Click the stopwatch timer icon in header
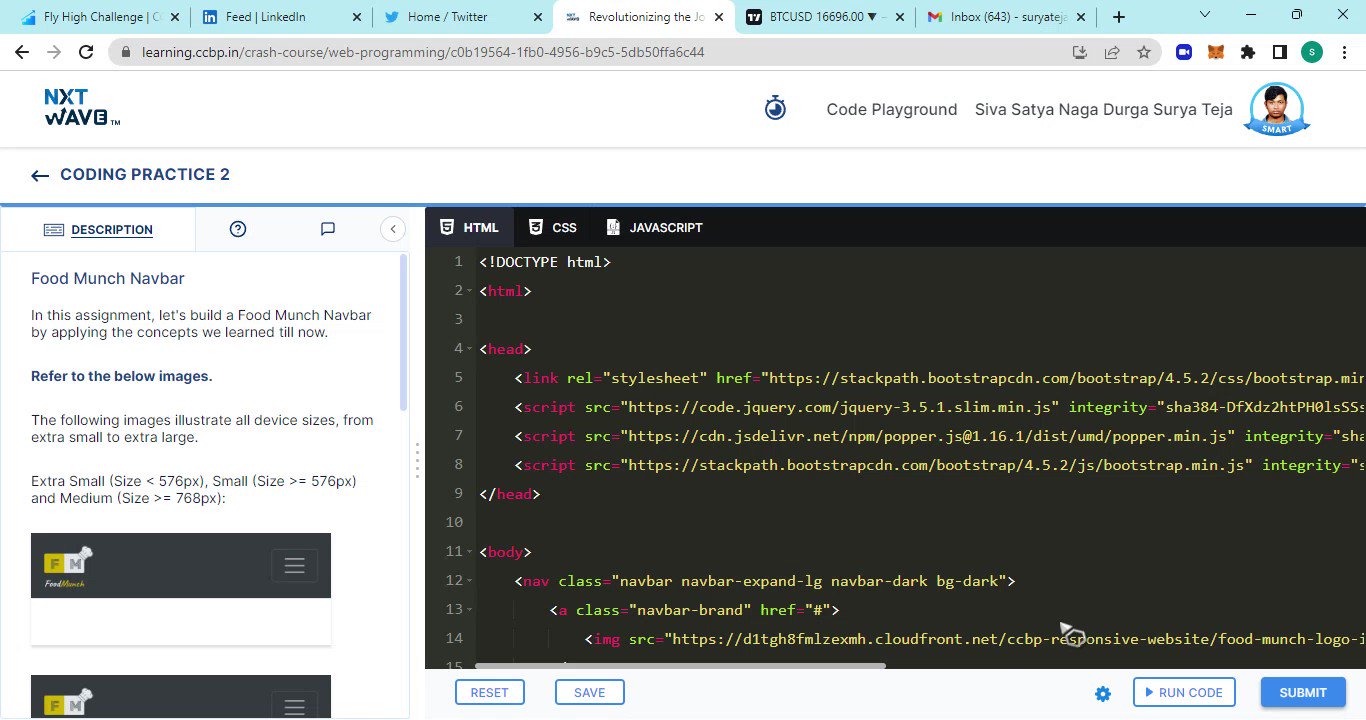This screenshot has width=1366, height=720. [x=775, y=108]
